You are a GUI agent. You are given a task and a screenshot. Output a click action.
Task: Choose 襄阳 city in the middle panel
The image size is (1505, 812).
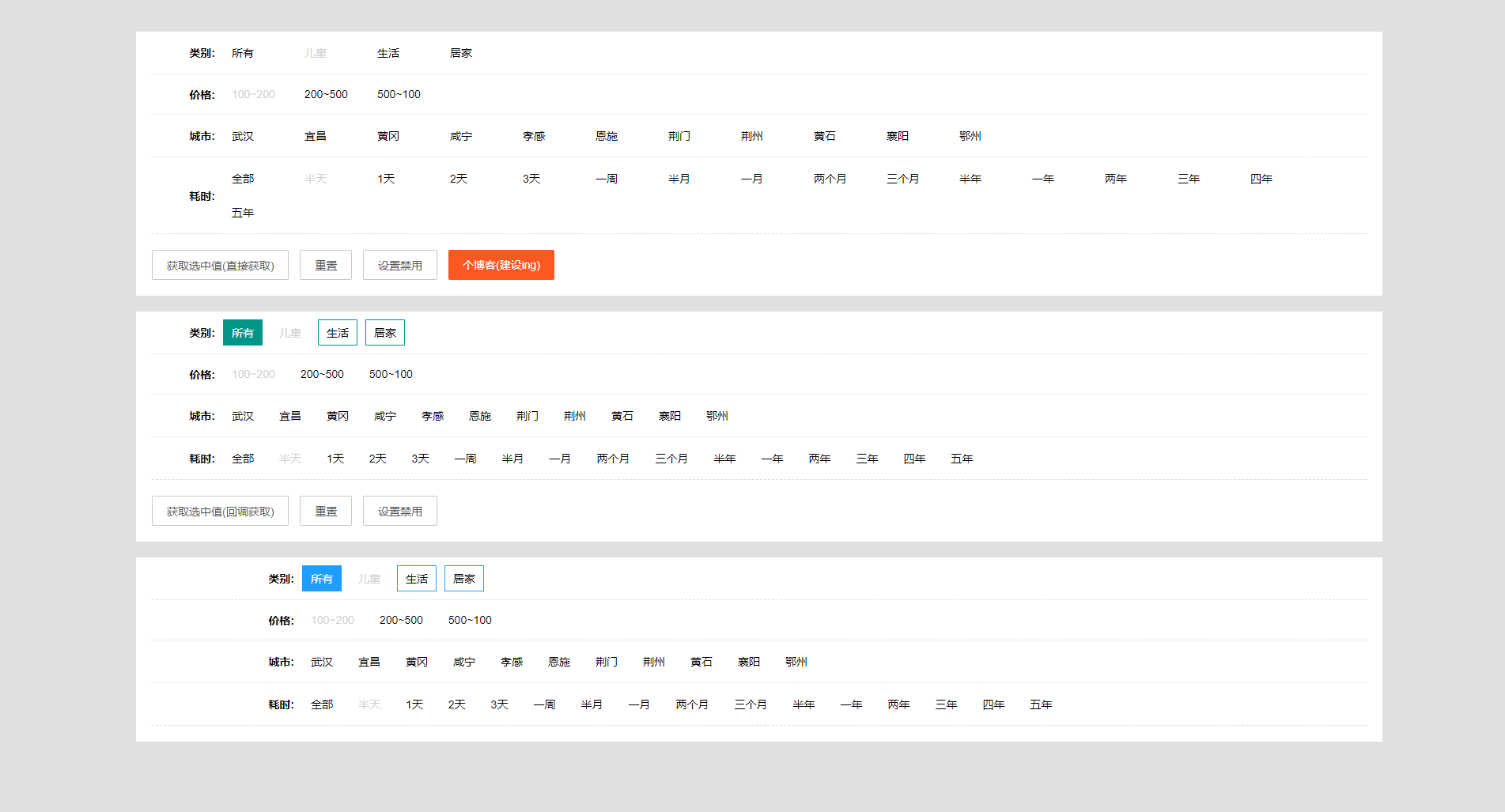[x=669, y=416]
